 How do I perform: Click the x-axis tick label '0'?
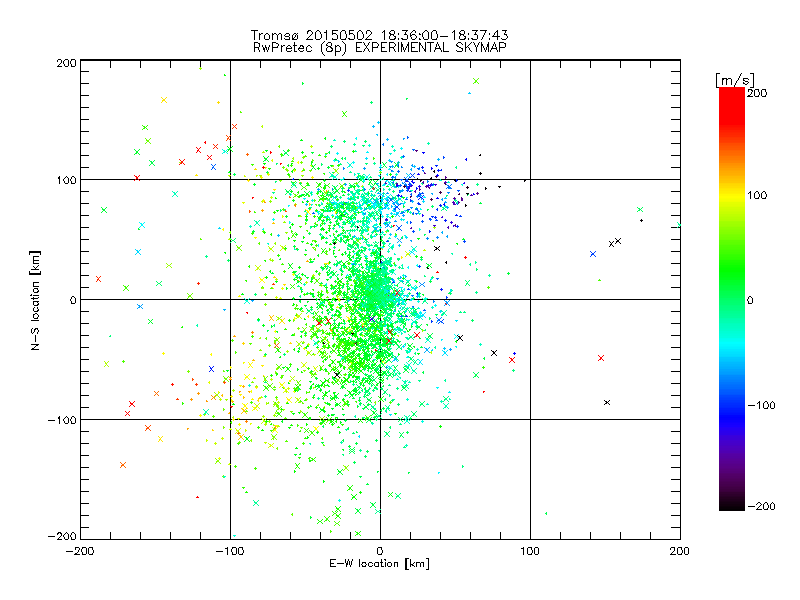380,551
